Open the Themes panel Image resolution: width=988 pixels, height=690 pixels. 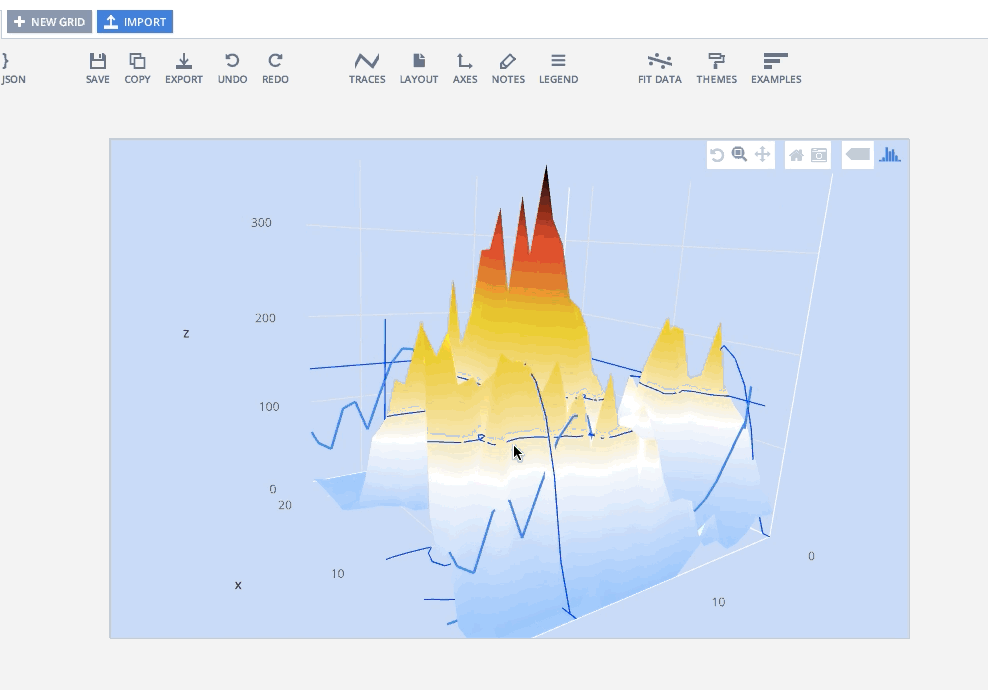(x=716, y=66)
